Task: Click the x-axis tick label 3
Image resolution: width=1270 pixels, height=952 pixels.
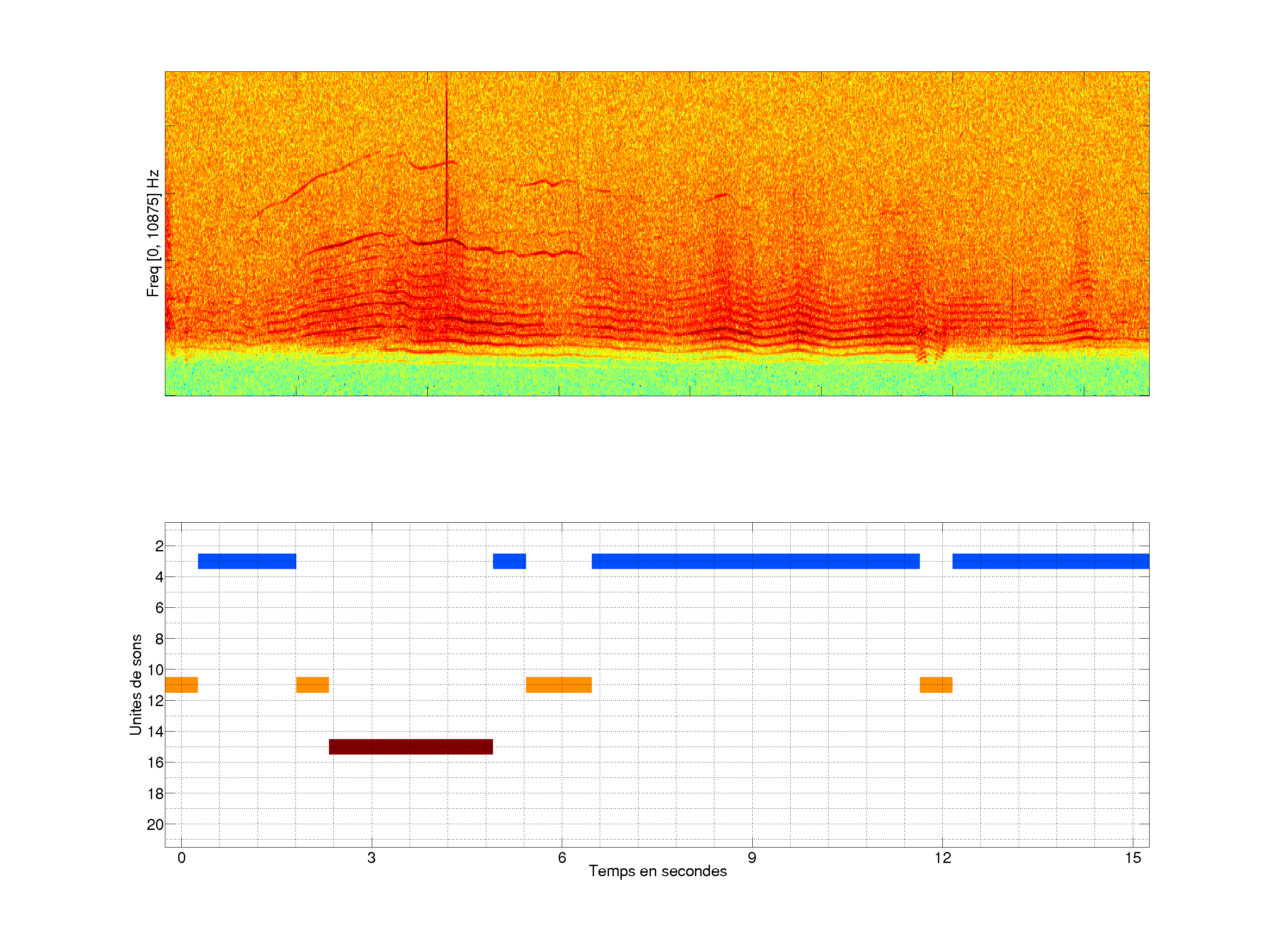Action: pos(371,858)
